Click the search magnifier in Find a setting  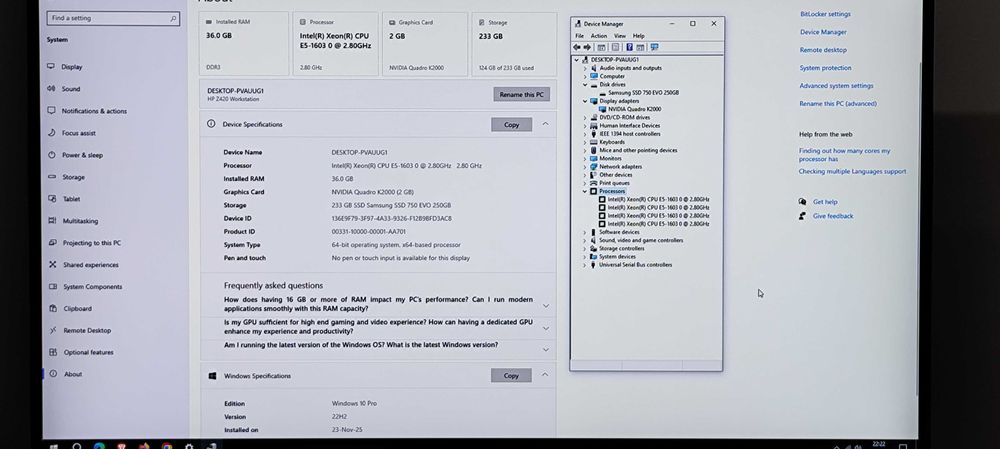point(173,18)
